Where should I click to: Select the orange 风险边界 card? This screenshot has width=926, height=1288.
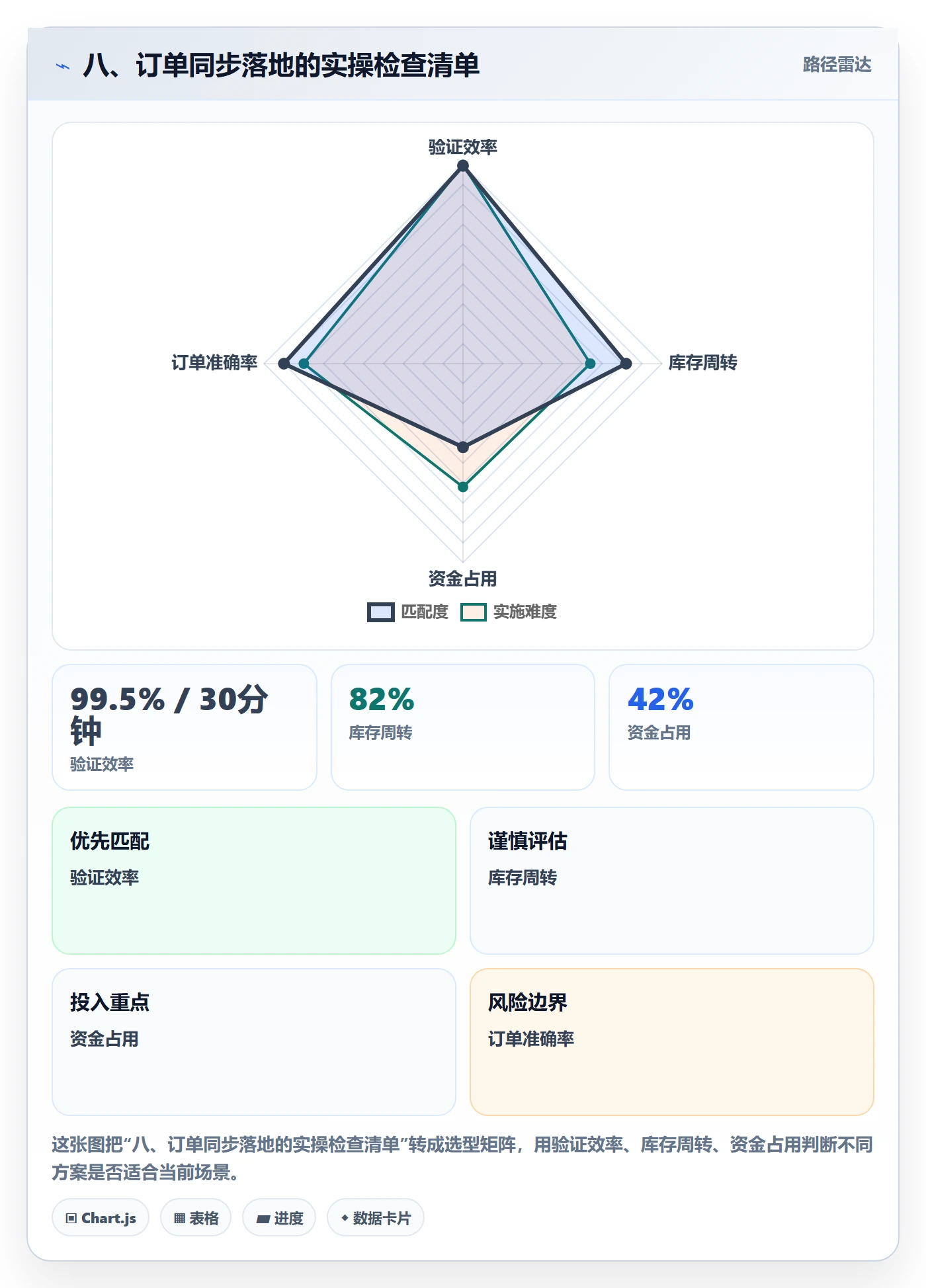[x=672, y=1042]
